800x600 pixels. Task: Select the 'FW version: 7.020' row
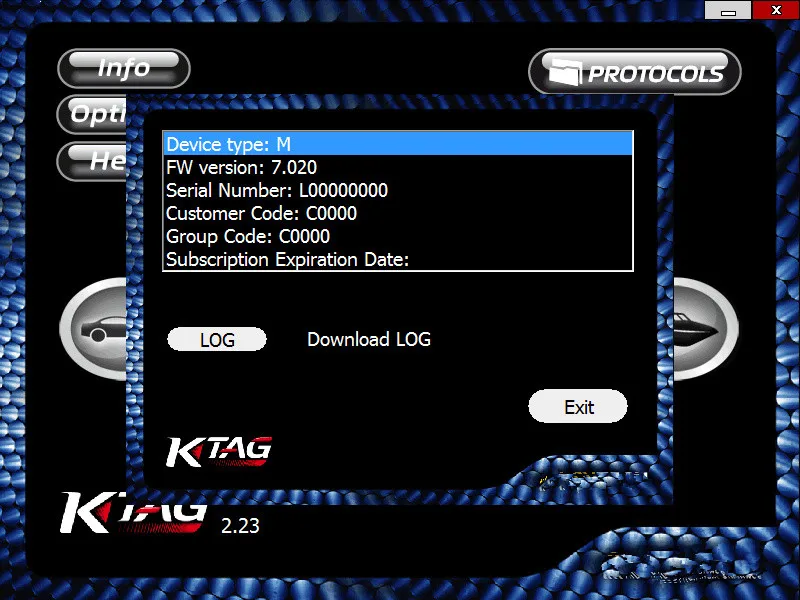398,167
